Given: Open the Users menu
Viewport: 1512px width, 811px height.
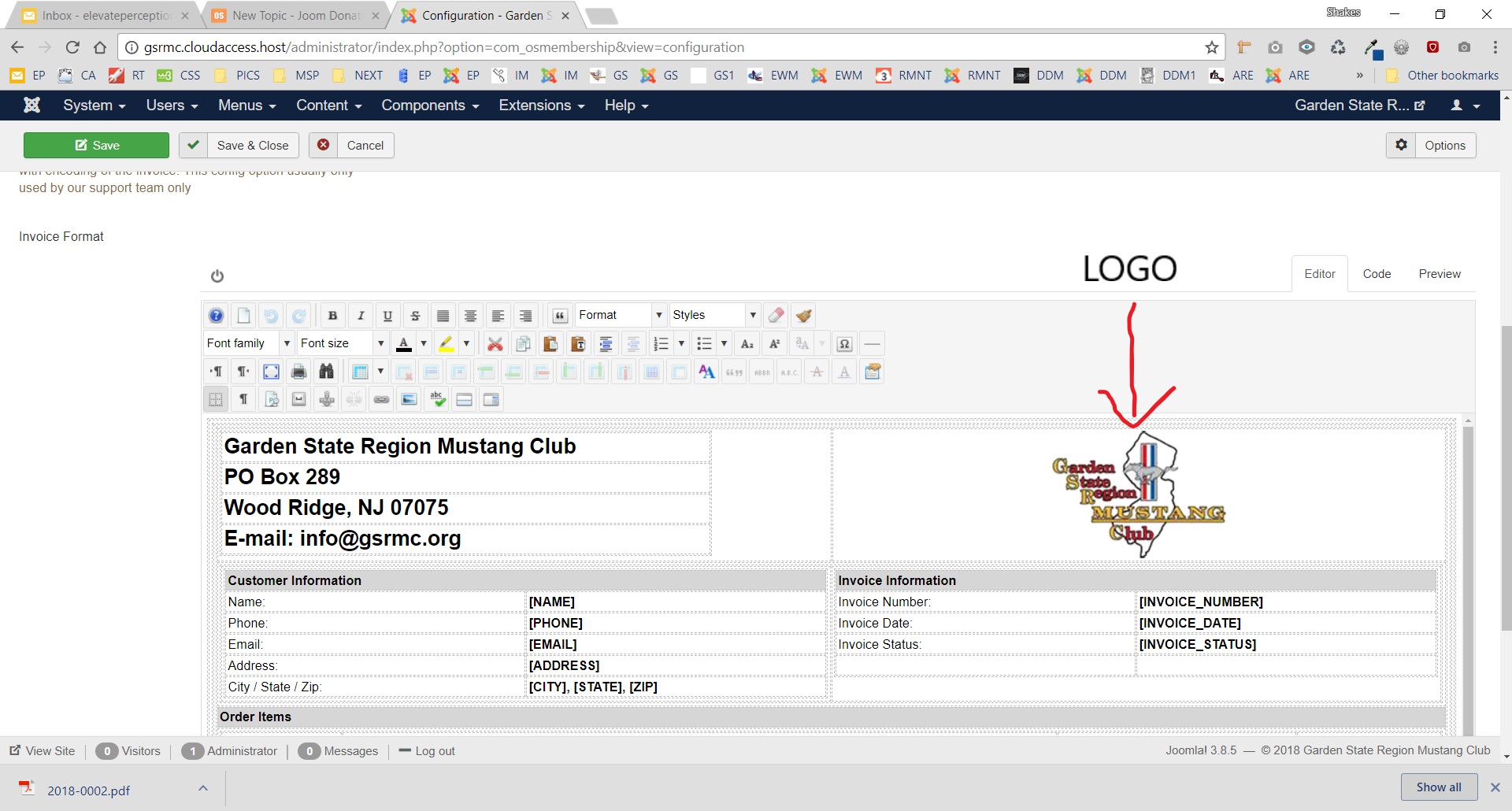Looking at the screenshot, I should [172, 106].
